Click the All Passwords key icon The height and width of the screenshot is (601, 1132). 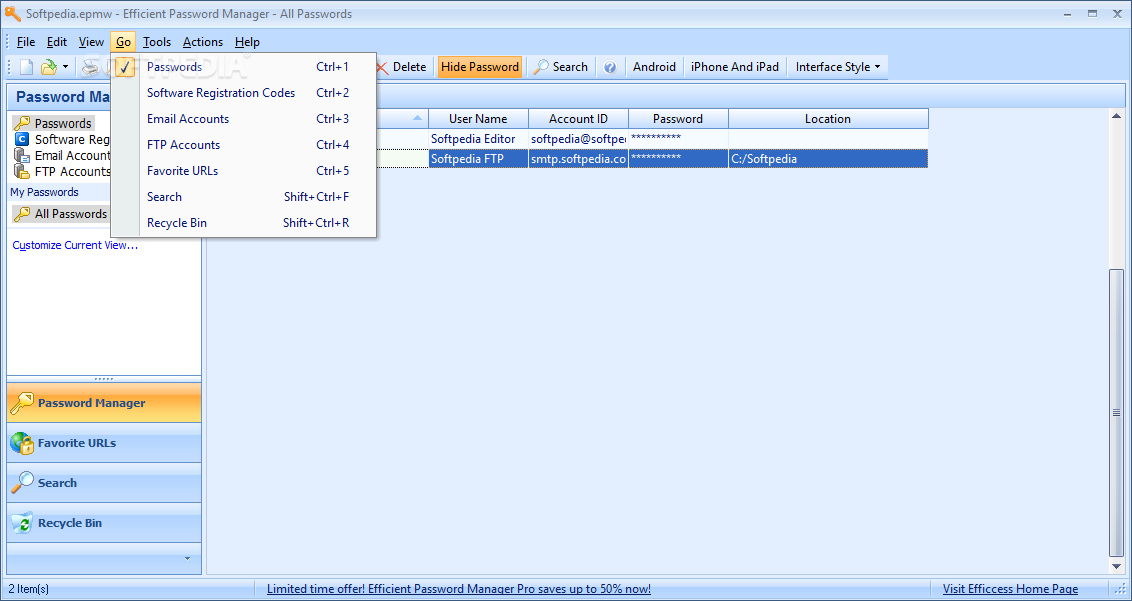tap(22, 214)
